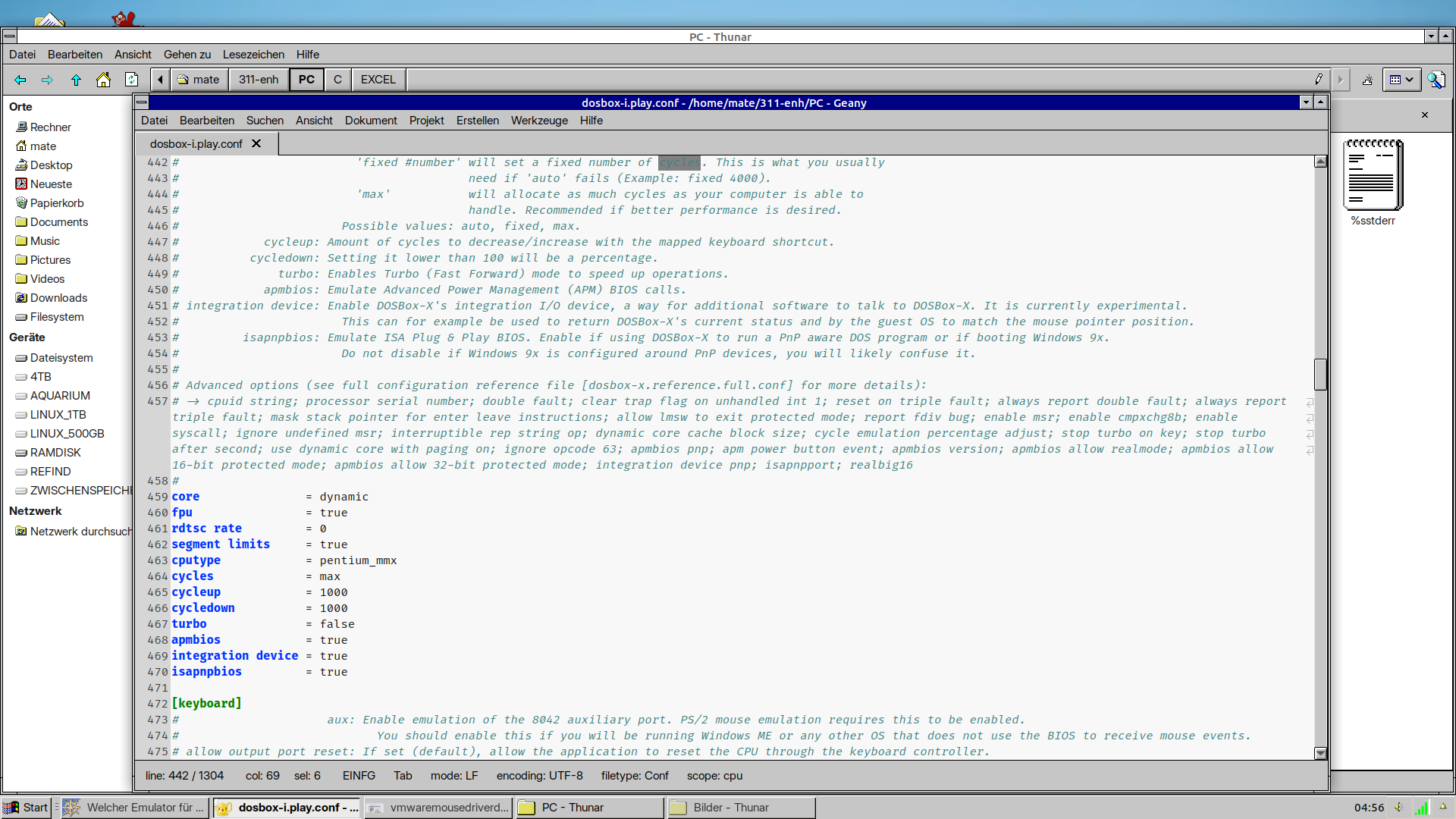Open notifications bell in system tray

[x=1443, y=808]
